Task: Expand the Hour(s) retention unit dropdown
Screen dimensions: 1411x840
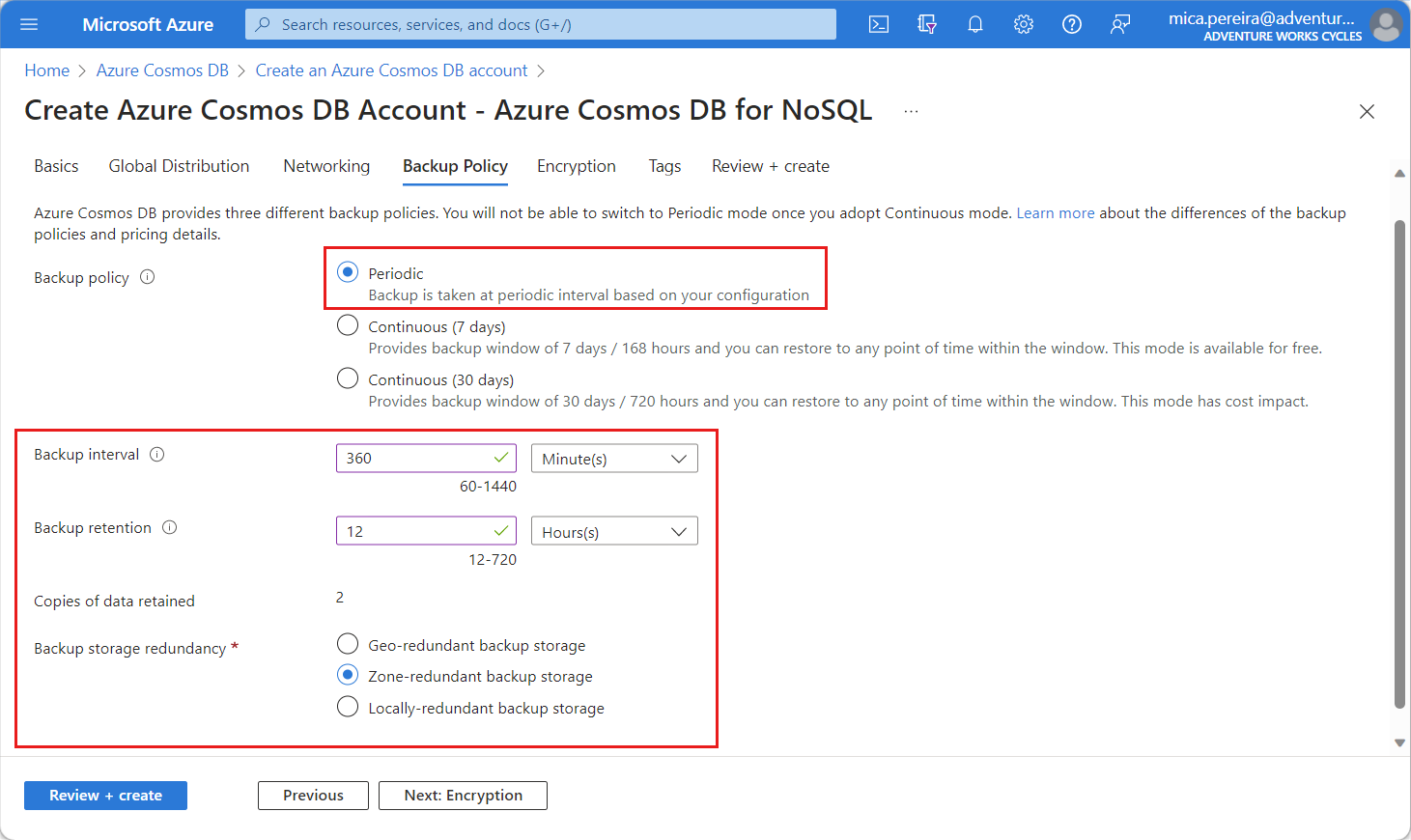Action: pyautogui.click(x=614, y=532)
